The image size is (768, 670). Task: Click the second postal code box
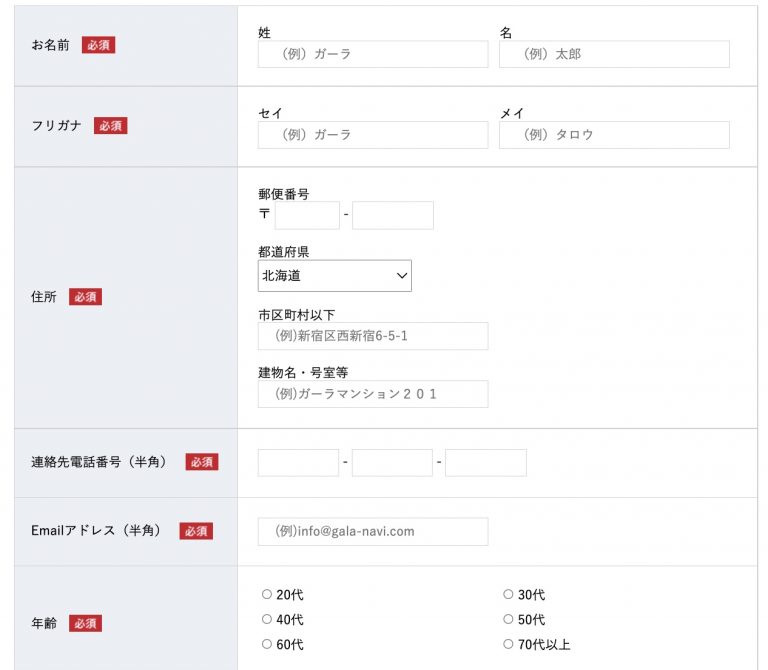pyautogui.click(x=392, y=215)
